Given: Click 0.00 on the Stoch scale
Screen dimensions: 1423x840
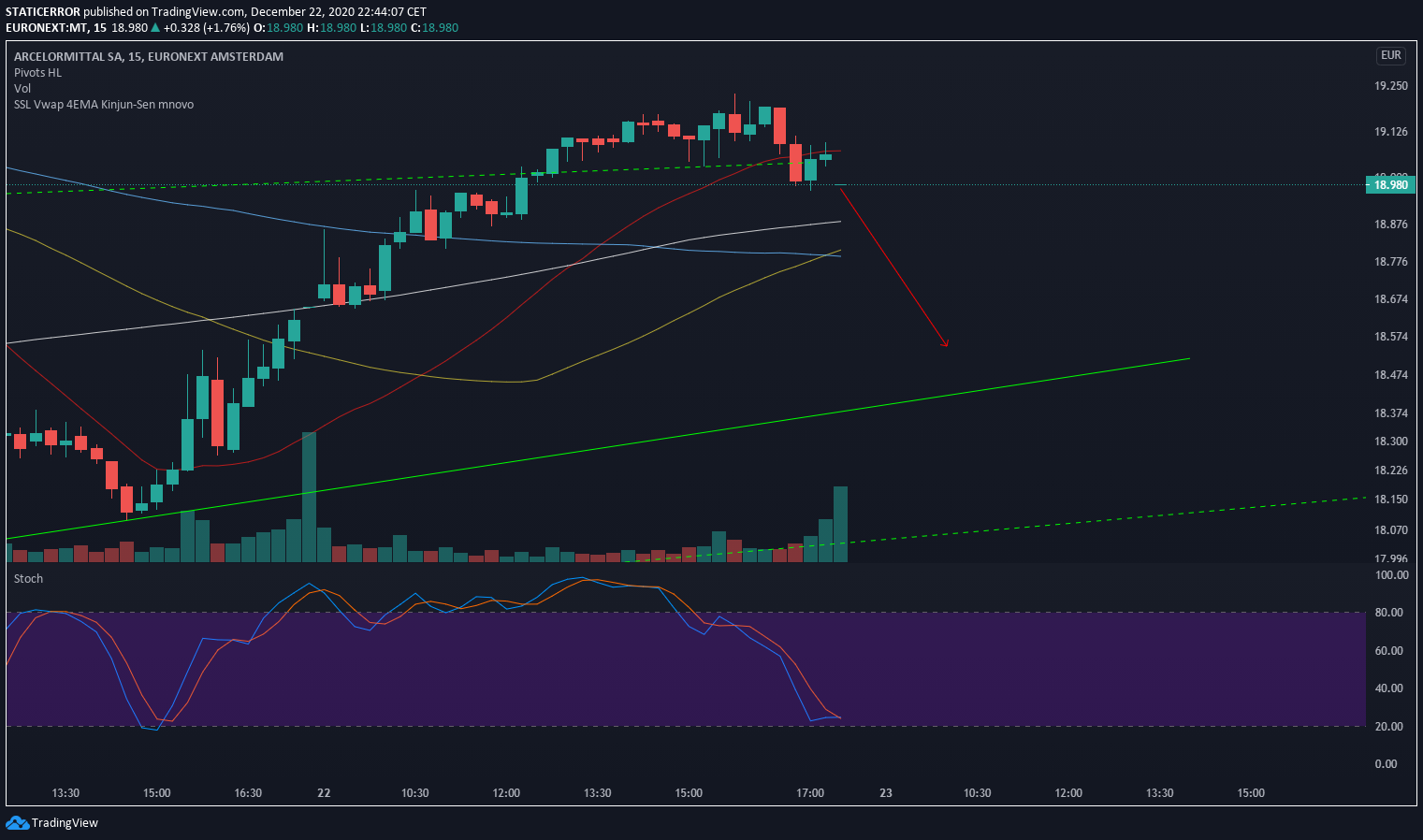Looking at the screenshot, I should pos(1387,764).
